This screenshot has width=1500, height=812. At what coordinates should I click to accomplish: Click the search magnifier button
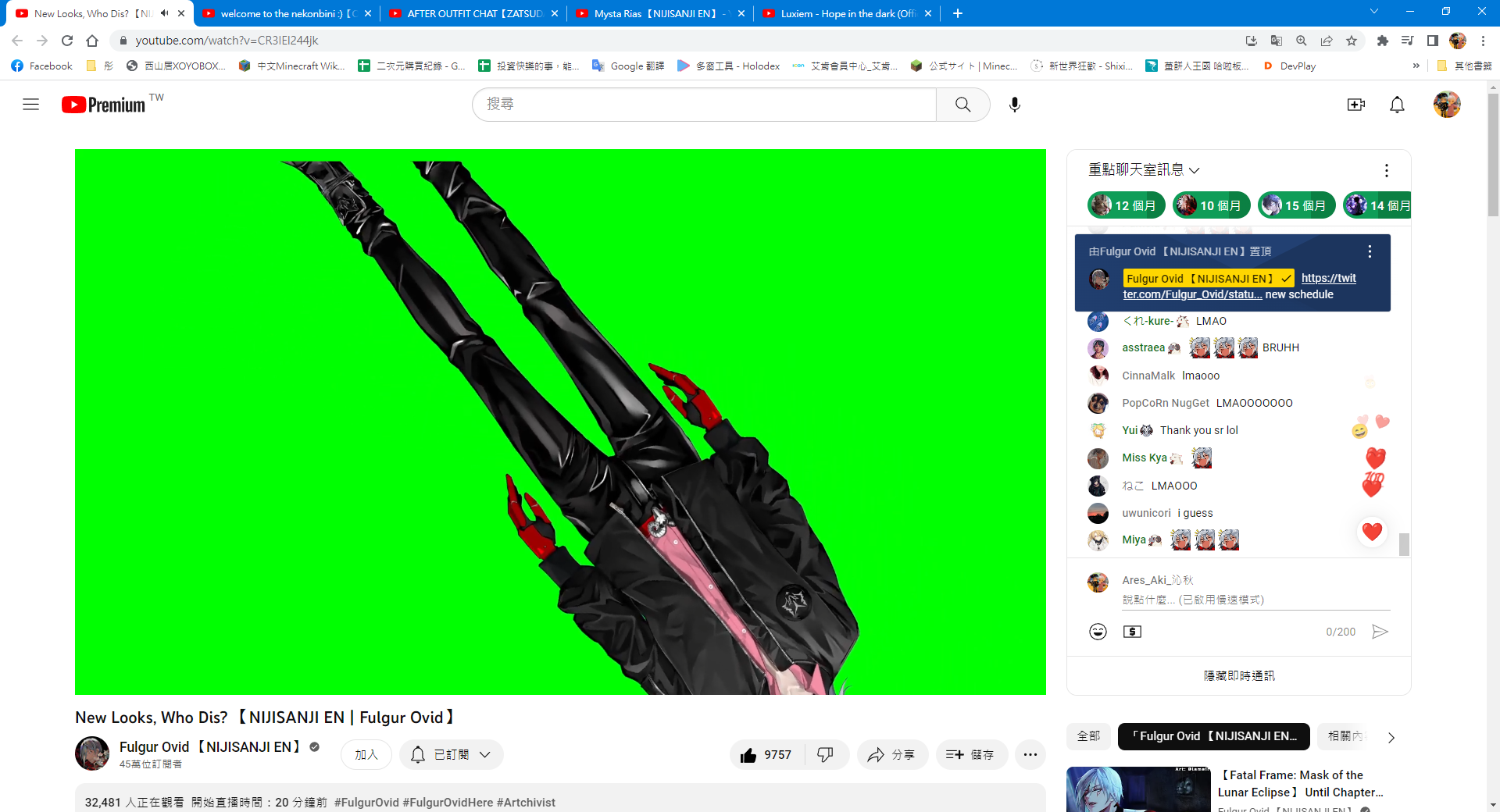coord(962,105)
